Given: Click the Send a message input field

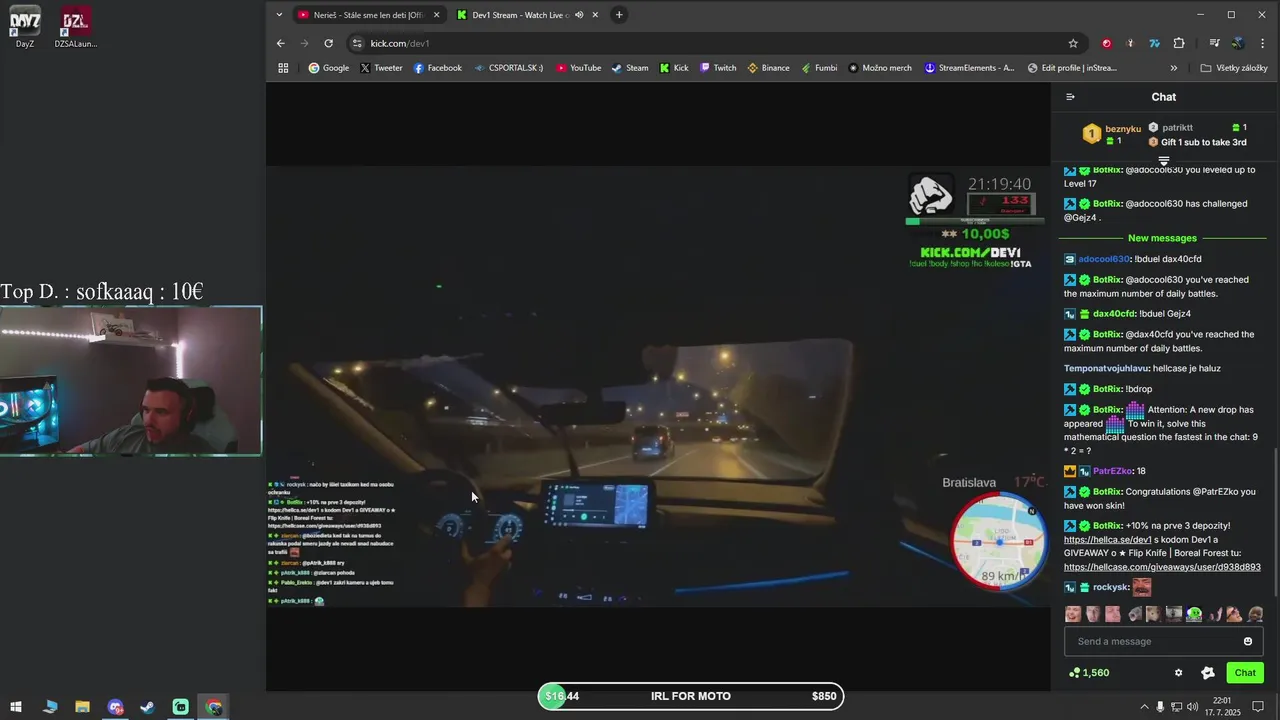Looking at the screenshot, I should coord(1163,641).
